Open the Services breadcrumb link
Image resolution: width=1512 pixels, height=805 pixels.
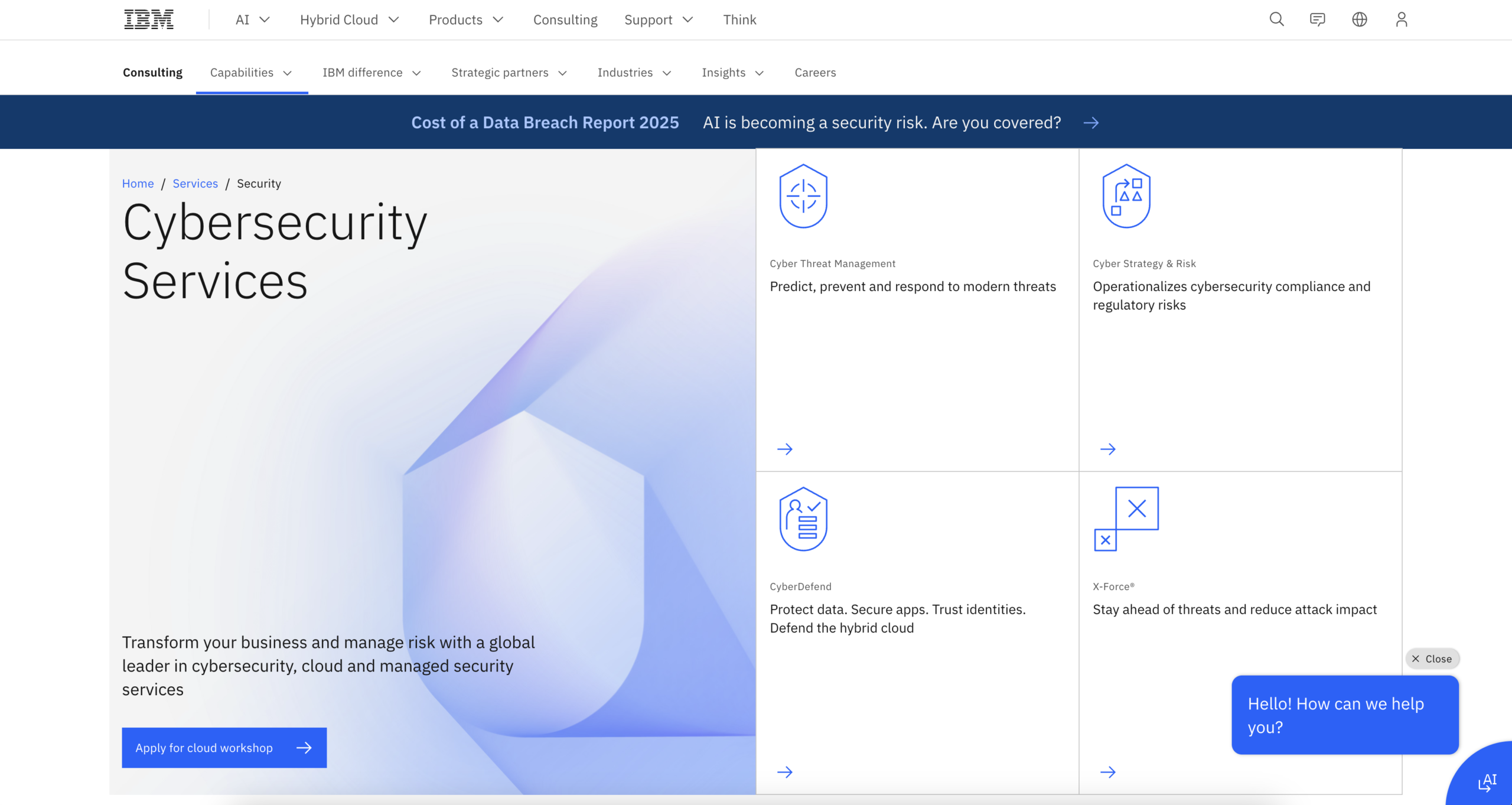(195, 183)
